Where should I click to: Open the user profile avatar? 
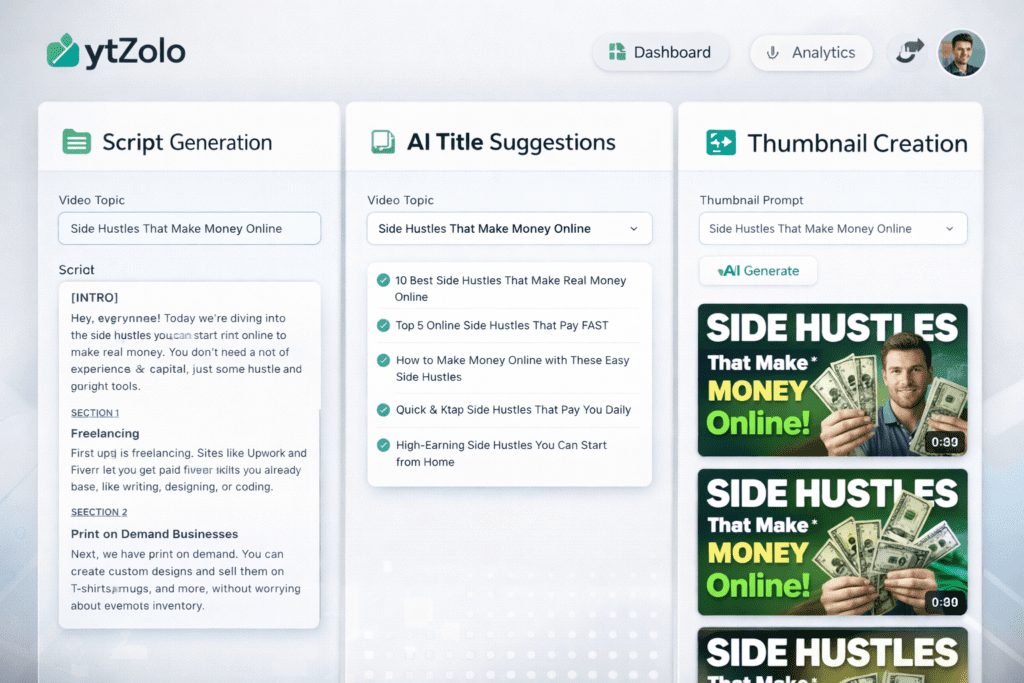(961, 53)
